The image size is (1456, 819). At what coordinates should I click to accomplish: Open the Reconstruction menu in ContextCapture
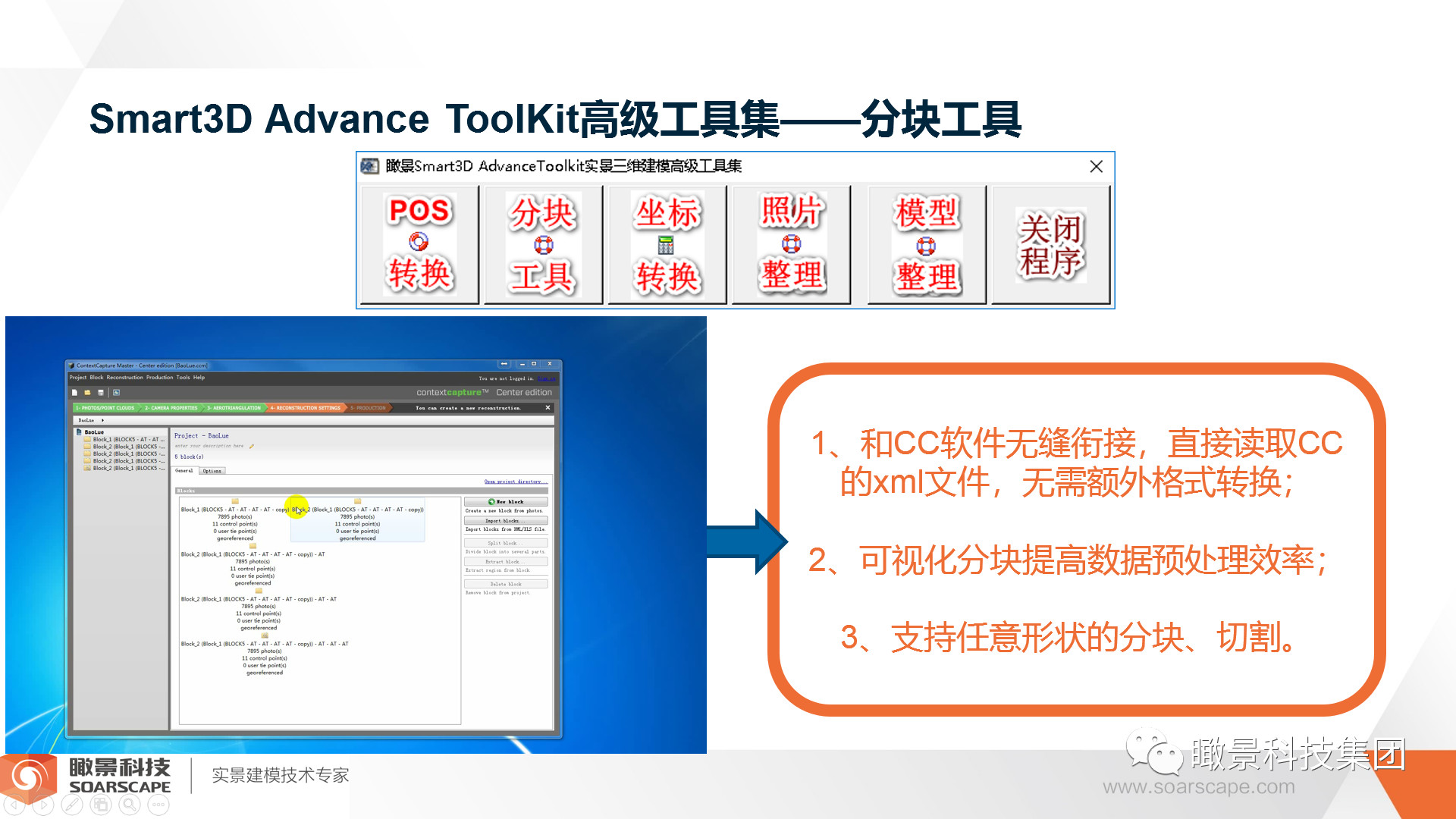(x=124, y=377)
